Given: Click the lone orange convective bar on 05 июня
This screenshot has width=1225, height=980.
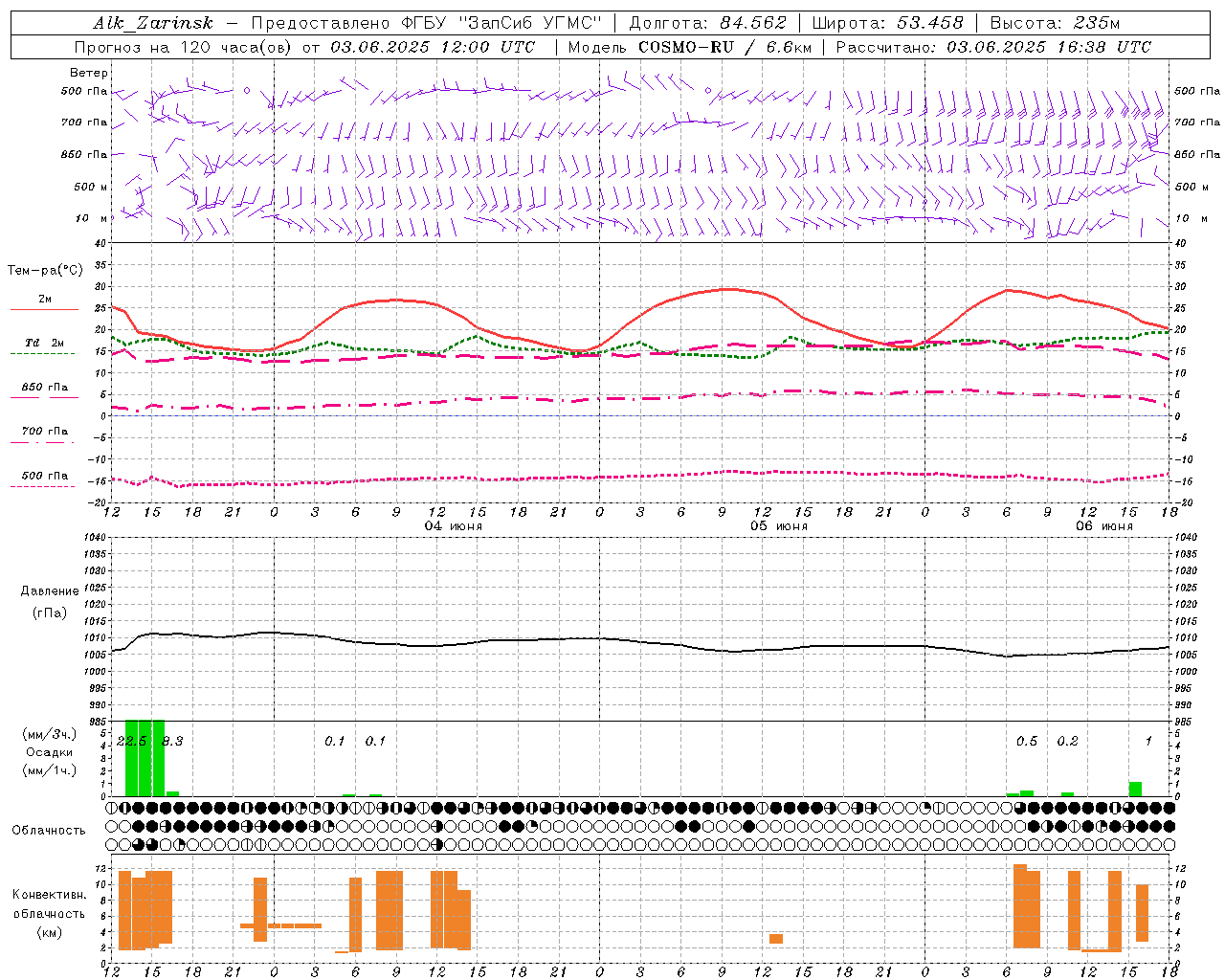Looking at the screenshot, I should [776, 939].
